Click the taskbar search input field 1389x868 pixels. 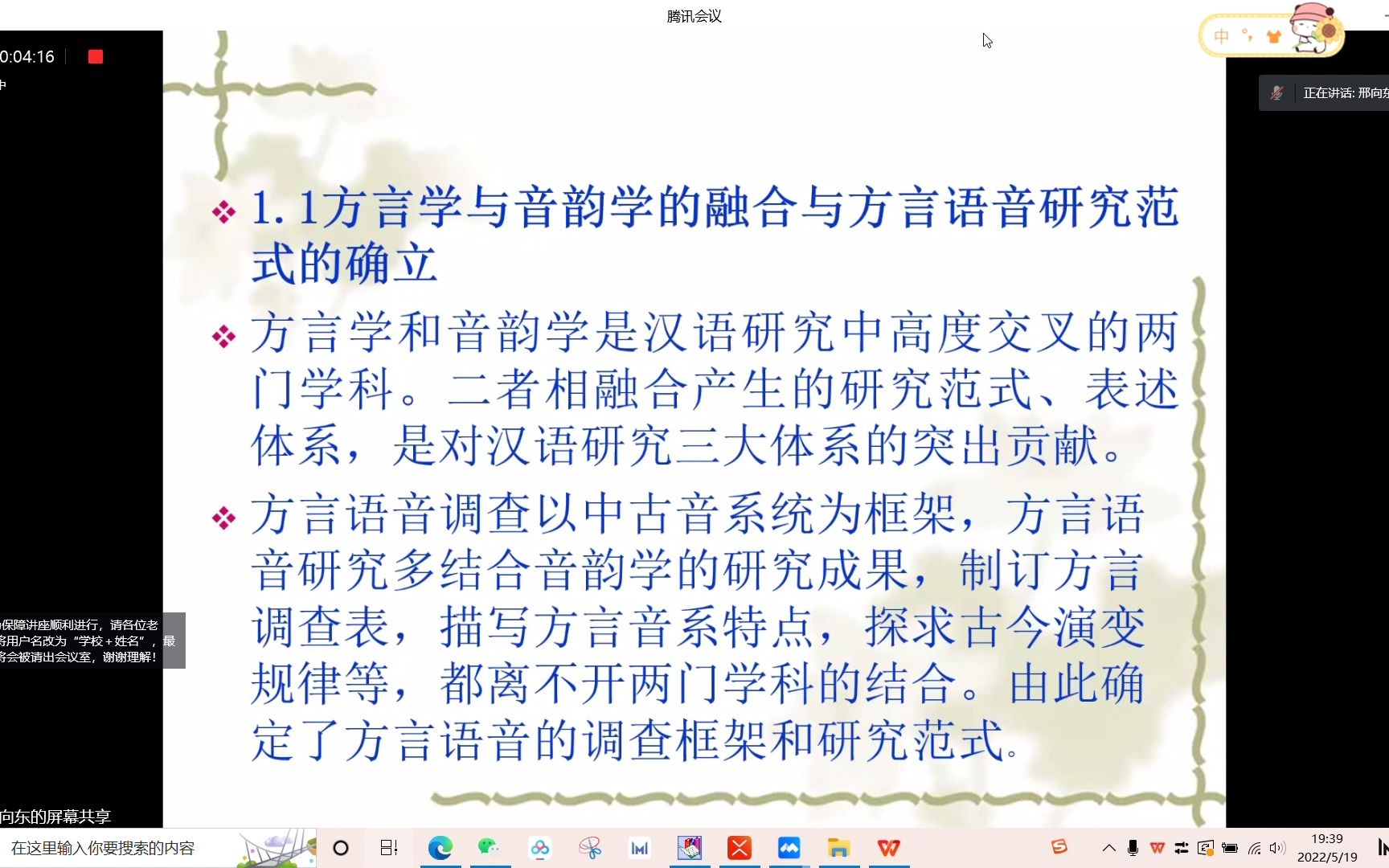pos(158,848)
